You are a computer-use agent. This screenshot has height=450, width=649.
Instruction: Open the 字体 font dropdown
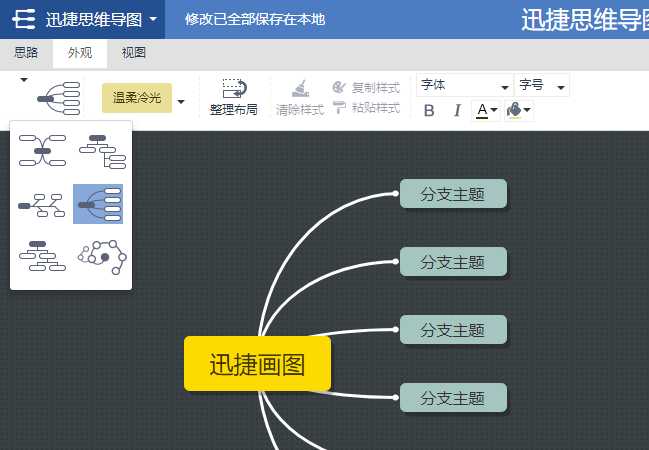pyautogui.click(x=465, y=85)
